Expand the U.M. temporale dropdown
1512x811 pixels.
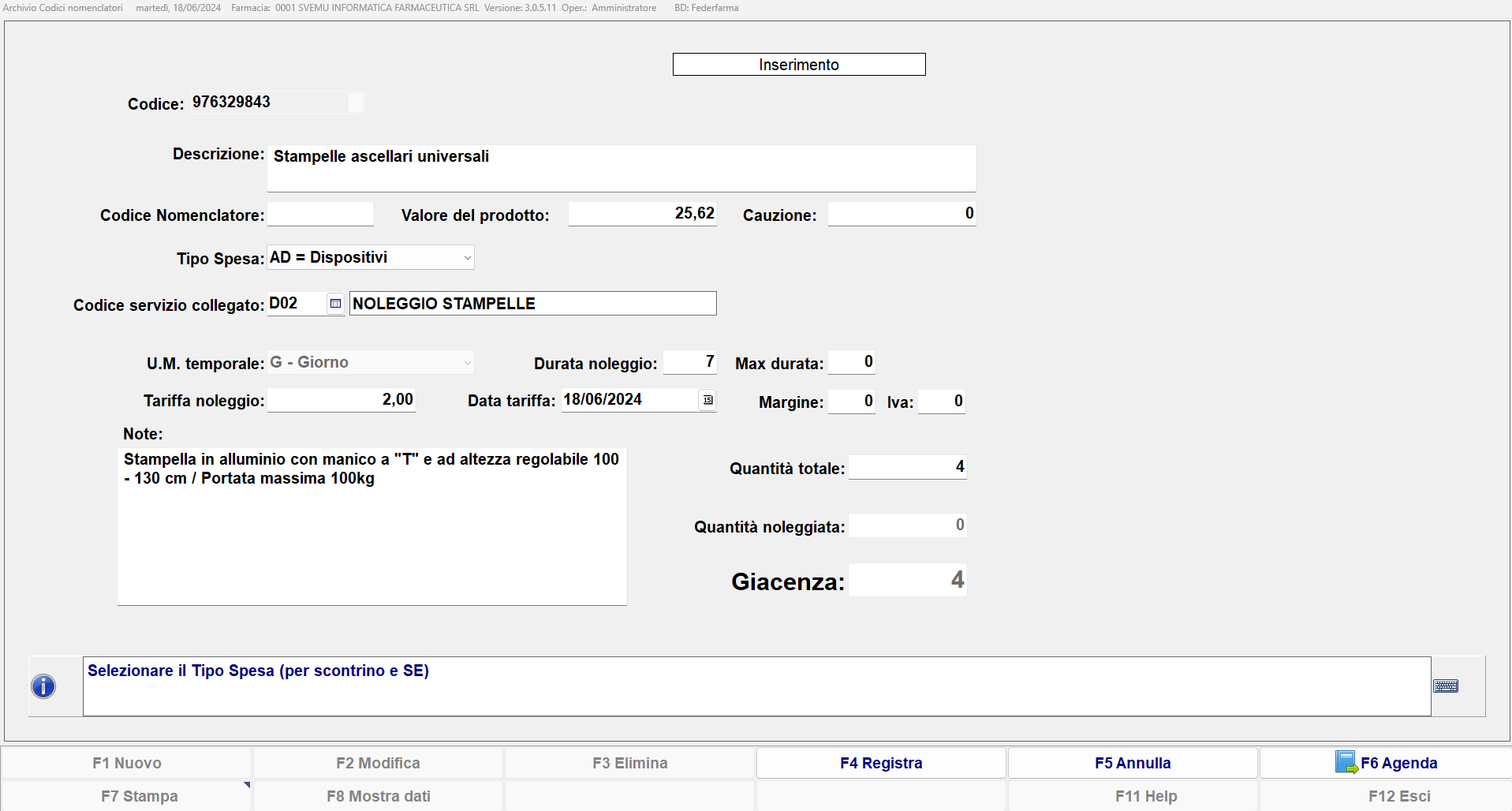[467, 363]
